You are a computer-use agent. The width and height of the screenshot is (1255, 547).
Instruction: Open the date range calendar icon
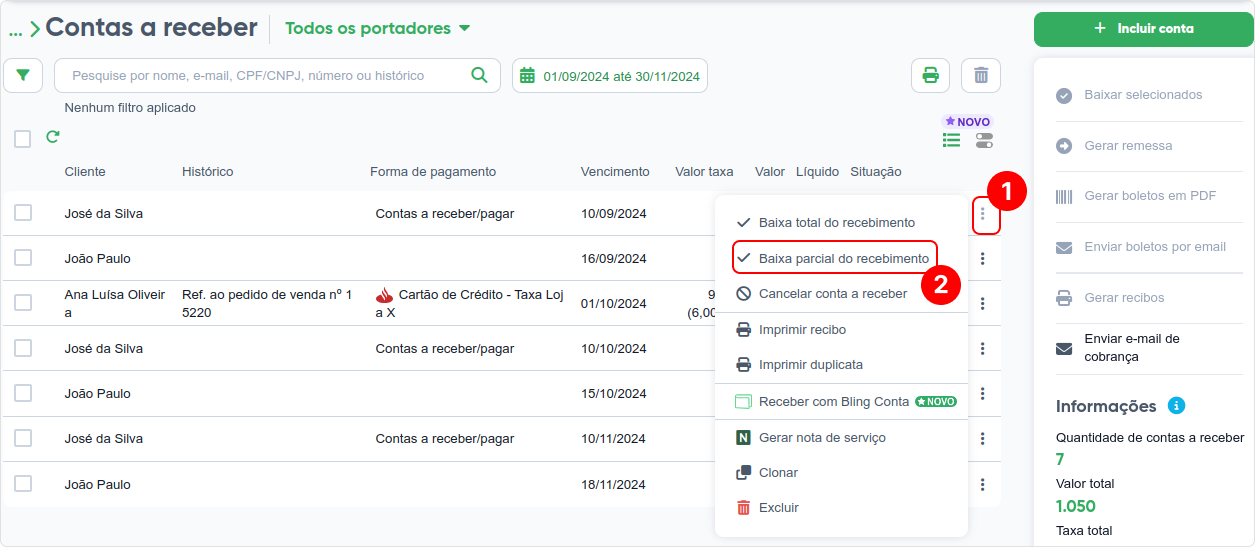click(x=527, y=76)
